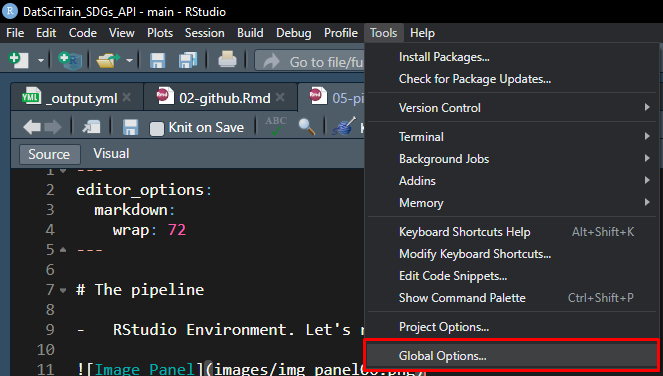Open the Debug menu

coord(294,33)
